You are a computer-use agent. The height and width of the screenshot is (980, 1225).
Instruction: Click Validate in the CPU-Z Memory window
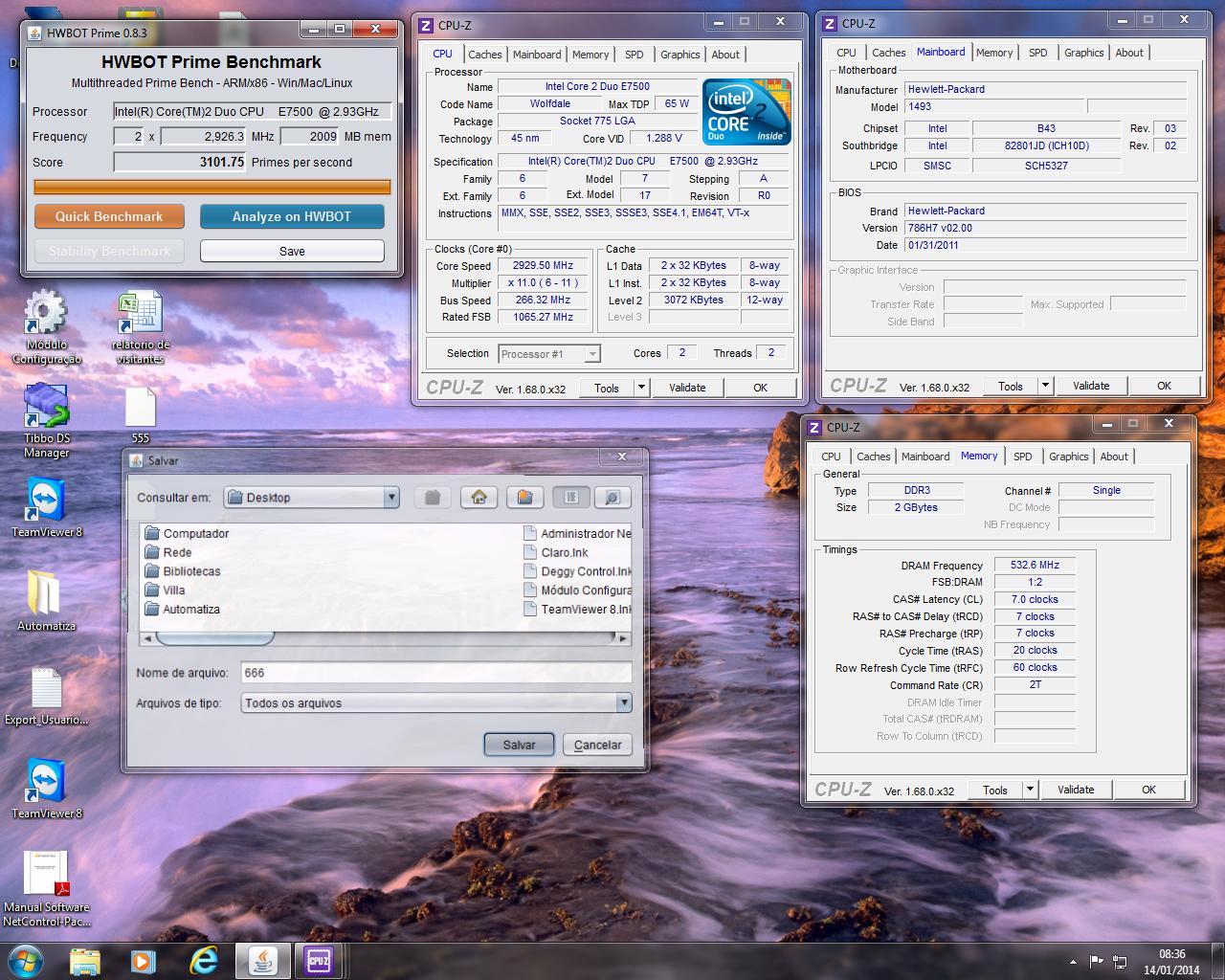click(x=1076, y=790)
